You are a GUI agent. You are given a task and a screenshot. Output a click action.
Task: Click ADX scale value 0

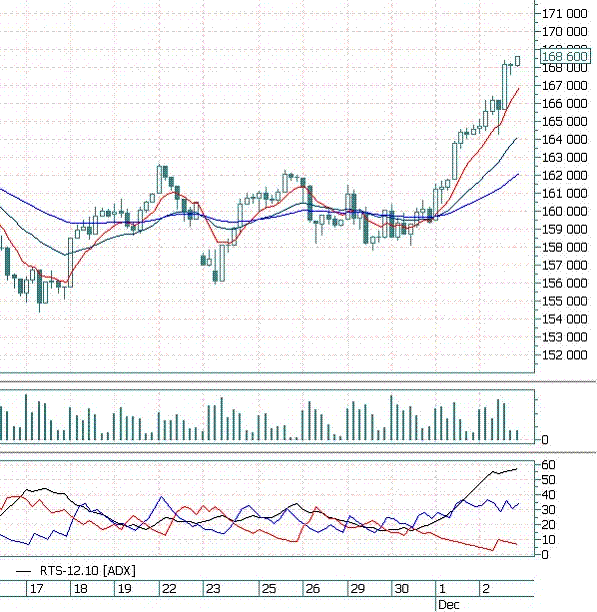click(545, 554)
